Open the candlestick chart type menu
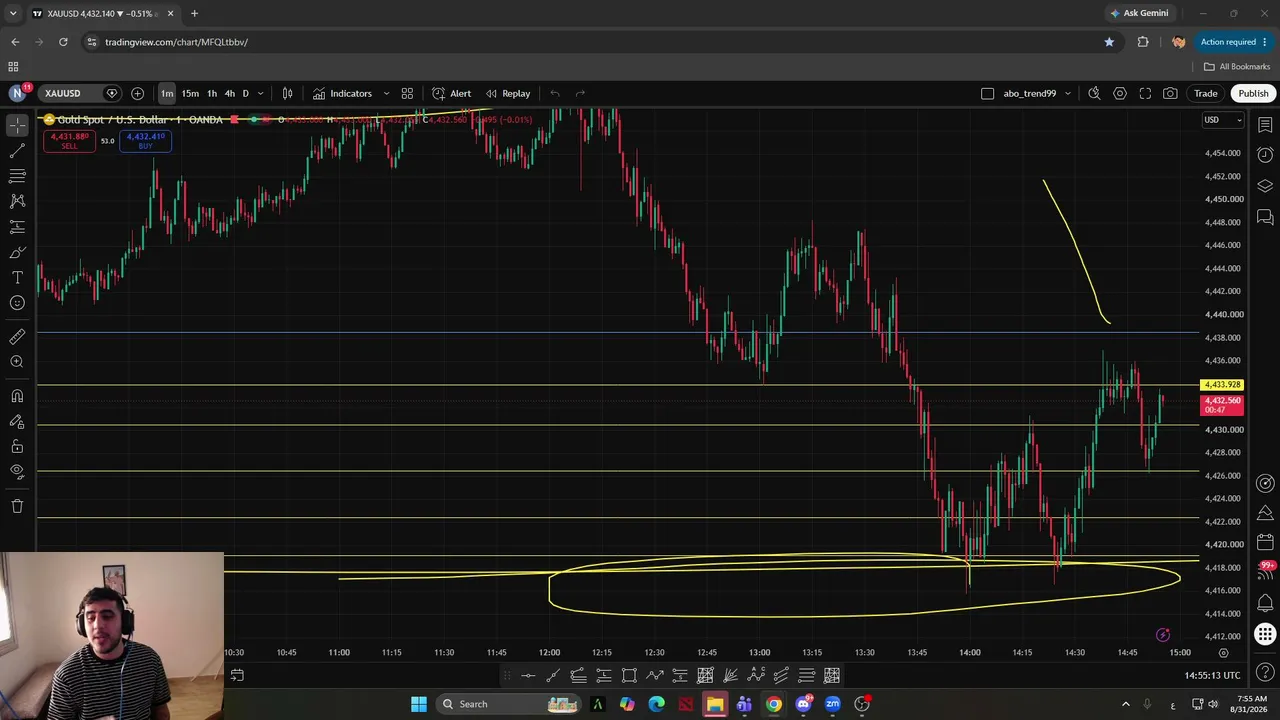 point(287,93)
